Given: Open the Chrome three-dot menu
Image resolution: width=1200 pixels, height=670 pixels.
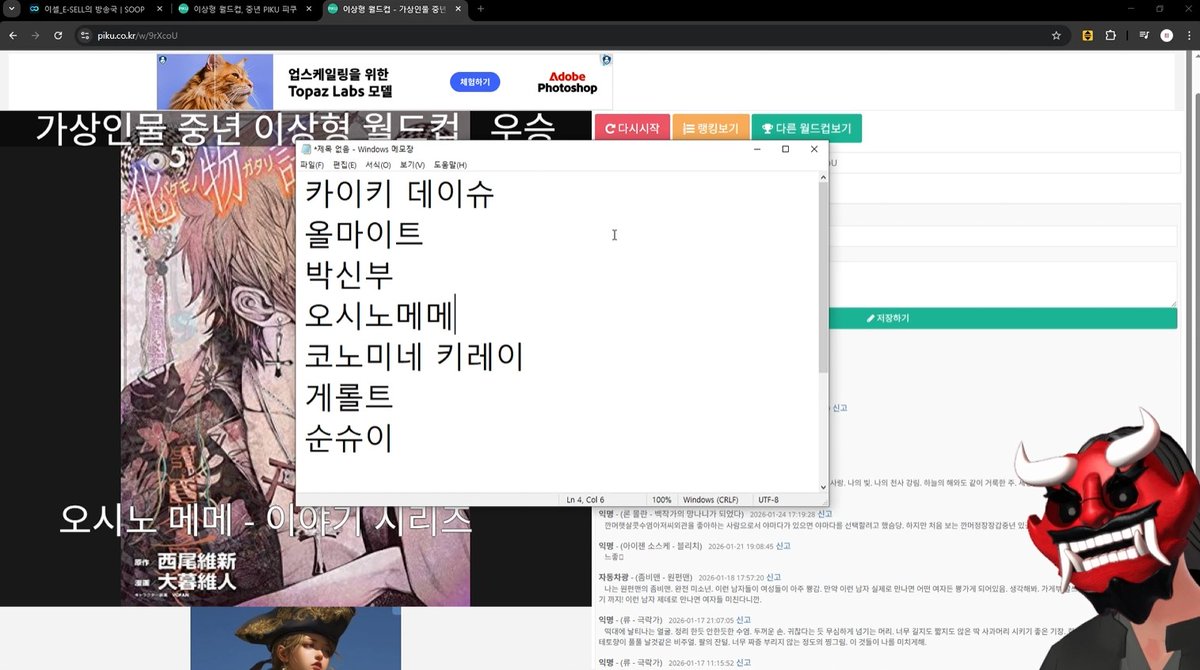Looking at the screenshot, I should (x=1189, y=35).
